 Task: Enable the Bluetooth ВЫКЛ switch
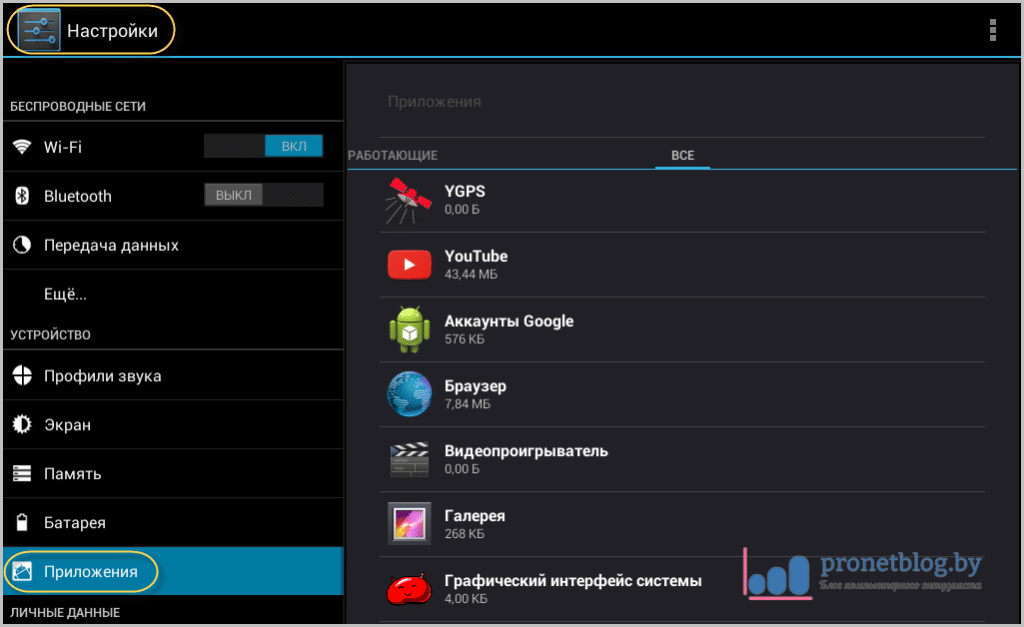264,195
